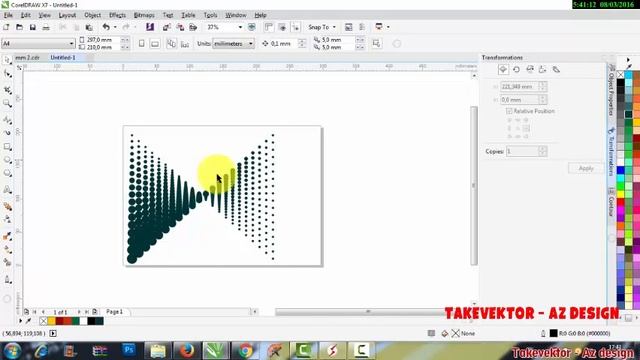
Task: Toggle Show guidelines button
Action: (x=296, y=27)
